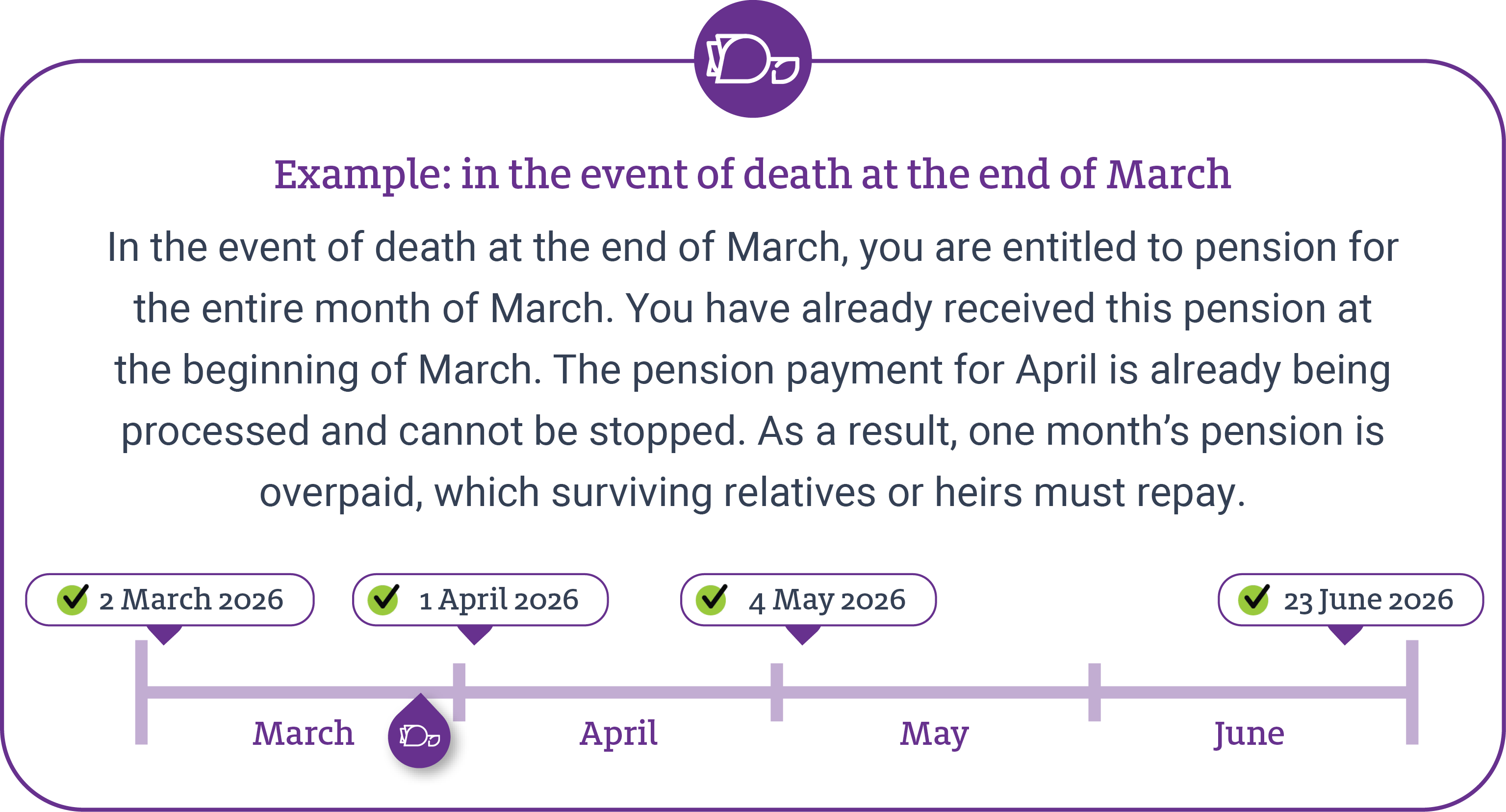
Task: Click the June label under the timeline
Action: tap(1249, 733)
